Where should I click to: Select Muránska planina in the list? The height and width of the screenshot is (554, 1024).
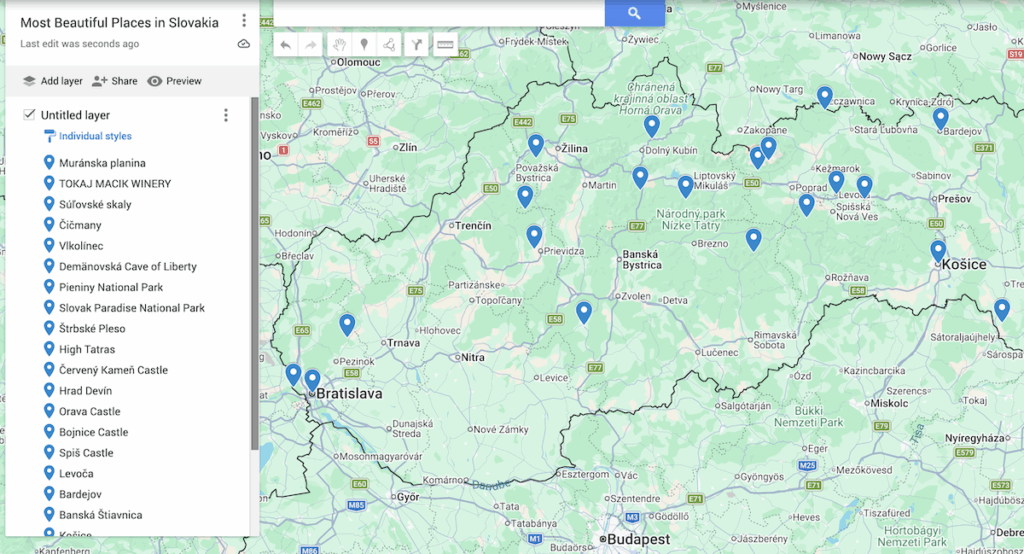102,163
